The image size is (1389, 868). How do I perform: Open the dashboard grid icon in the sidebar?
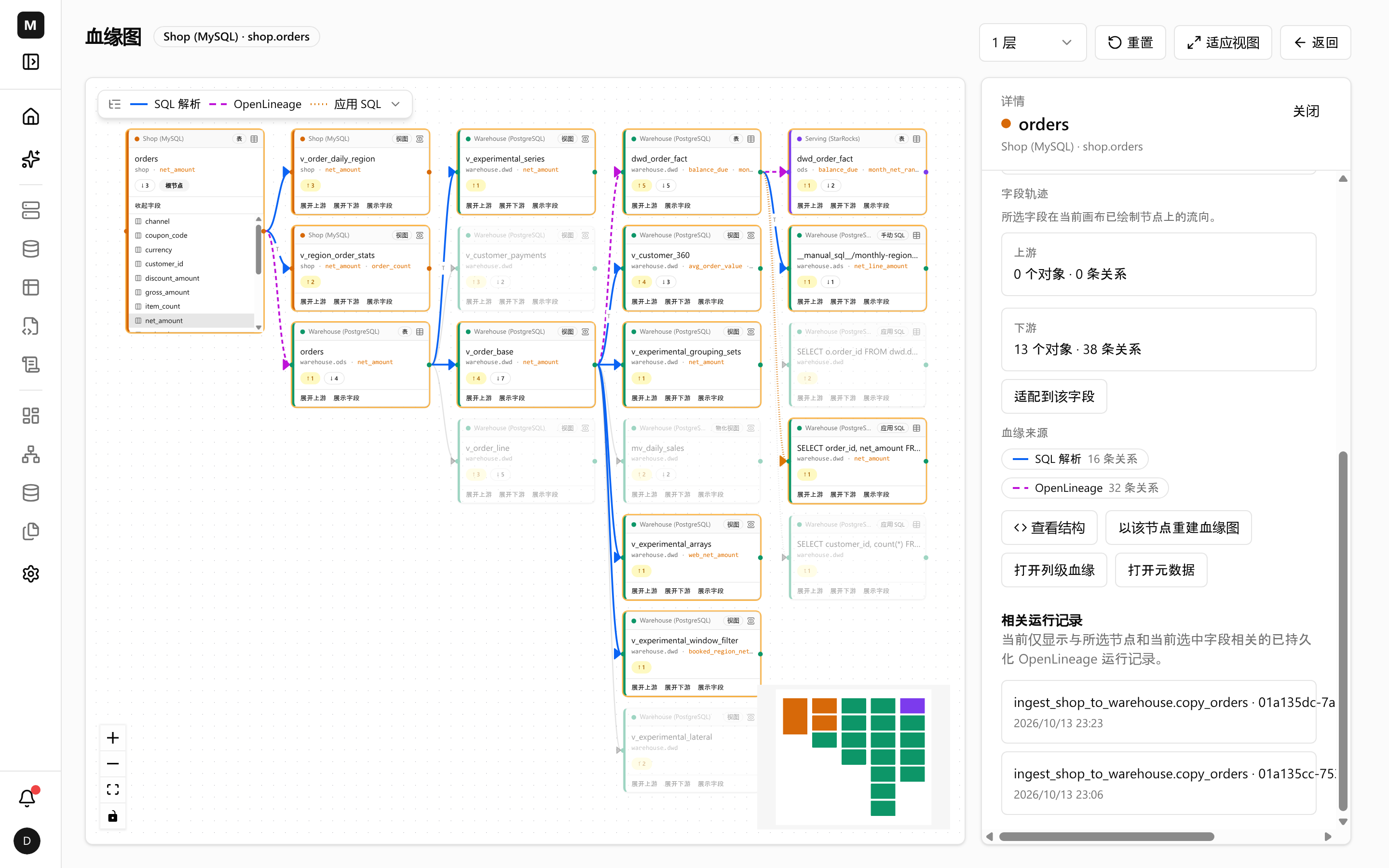[x=30, y=416]
